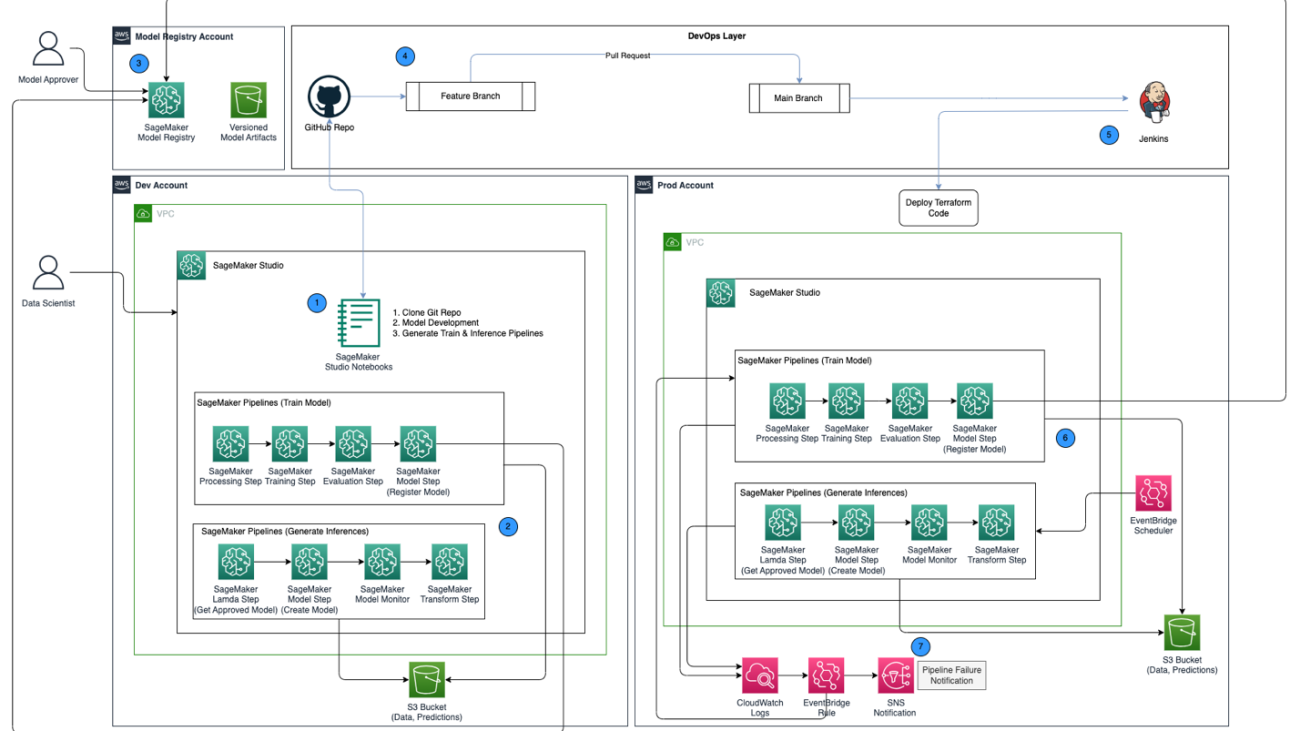1300x731 pixels.
Task: Select the Main Branch box
Action: point(799,98)
